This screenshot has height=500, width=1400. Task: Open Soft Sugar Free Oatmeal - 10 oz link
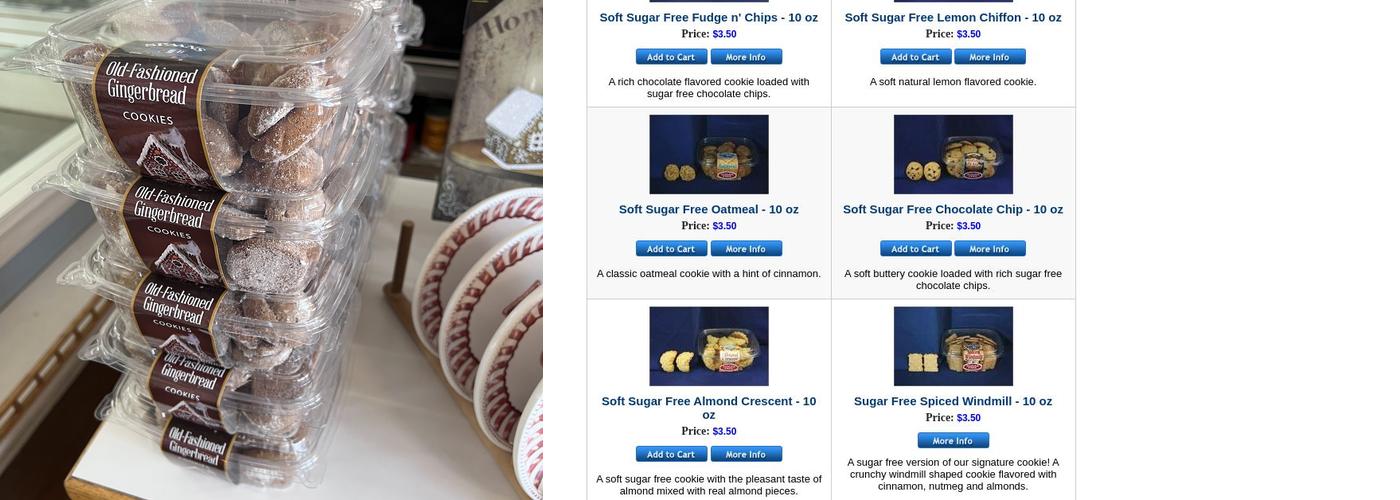click(x=709, y=210)
